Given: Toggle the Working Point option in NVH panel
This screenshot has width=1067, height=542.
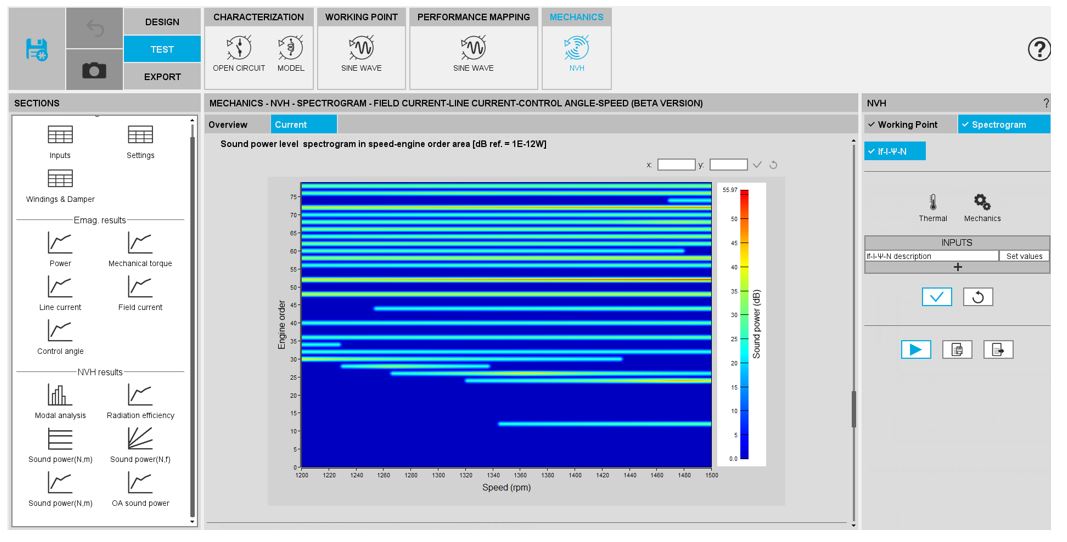Looking at the screenshot, I should point(909,125).
